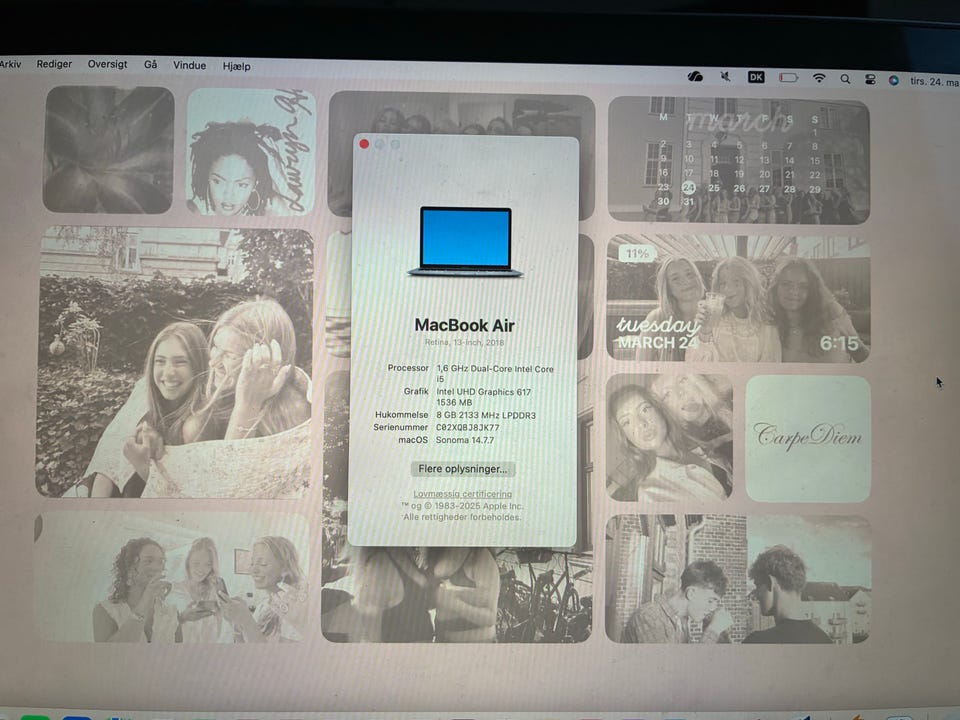Click the two girls with map photo widget
This screenshot has width=960, height=720.
(174, 362)
